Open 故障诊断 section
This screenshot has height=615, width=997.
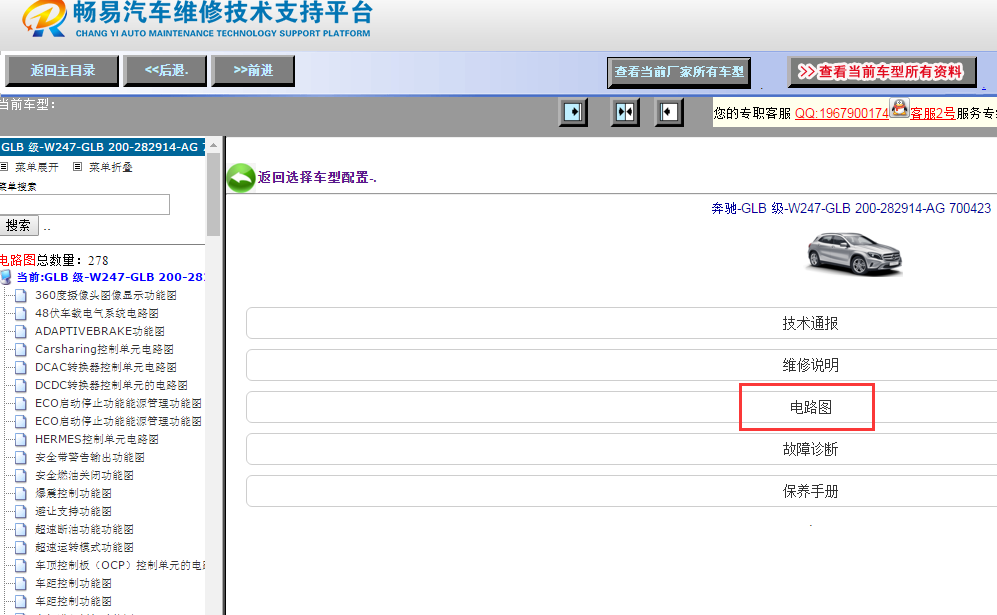810,449
